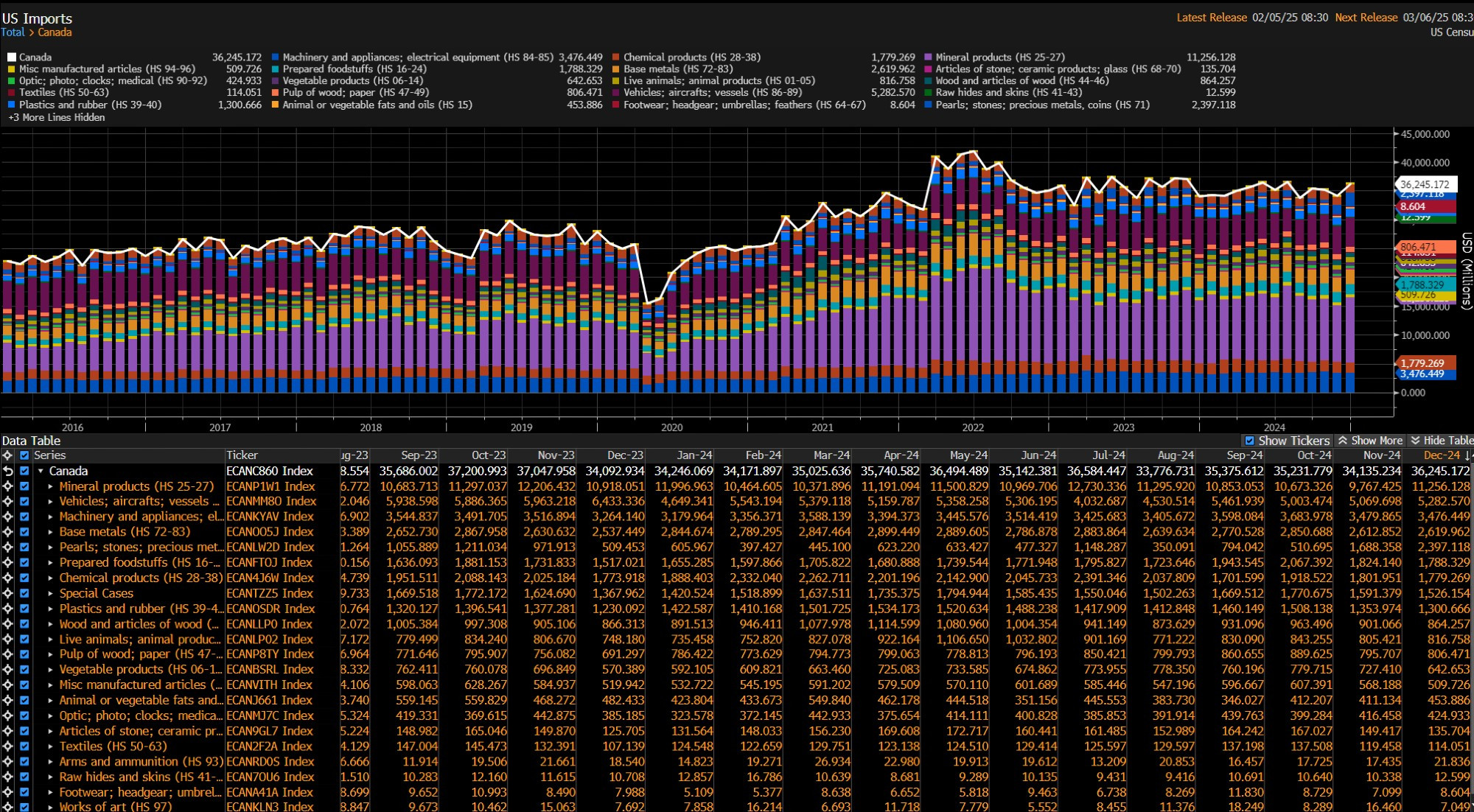
Task: Click the move-target icon beside Base metals row
Action: [8, 532]
